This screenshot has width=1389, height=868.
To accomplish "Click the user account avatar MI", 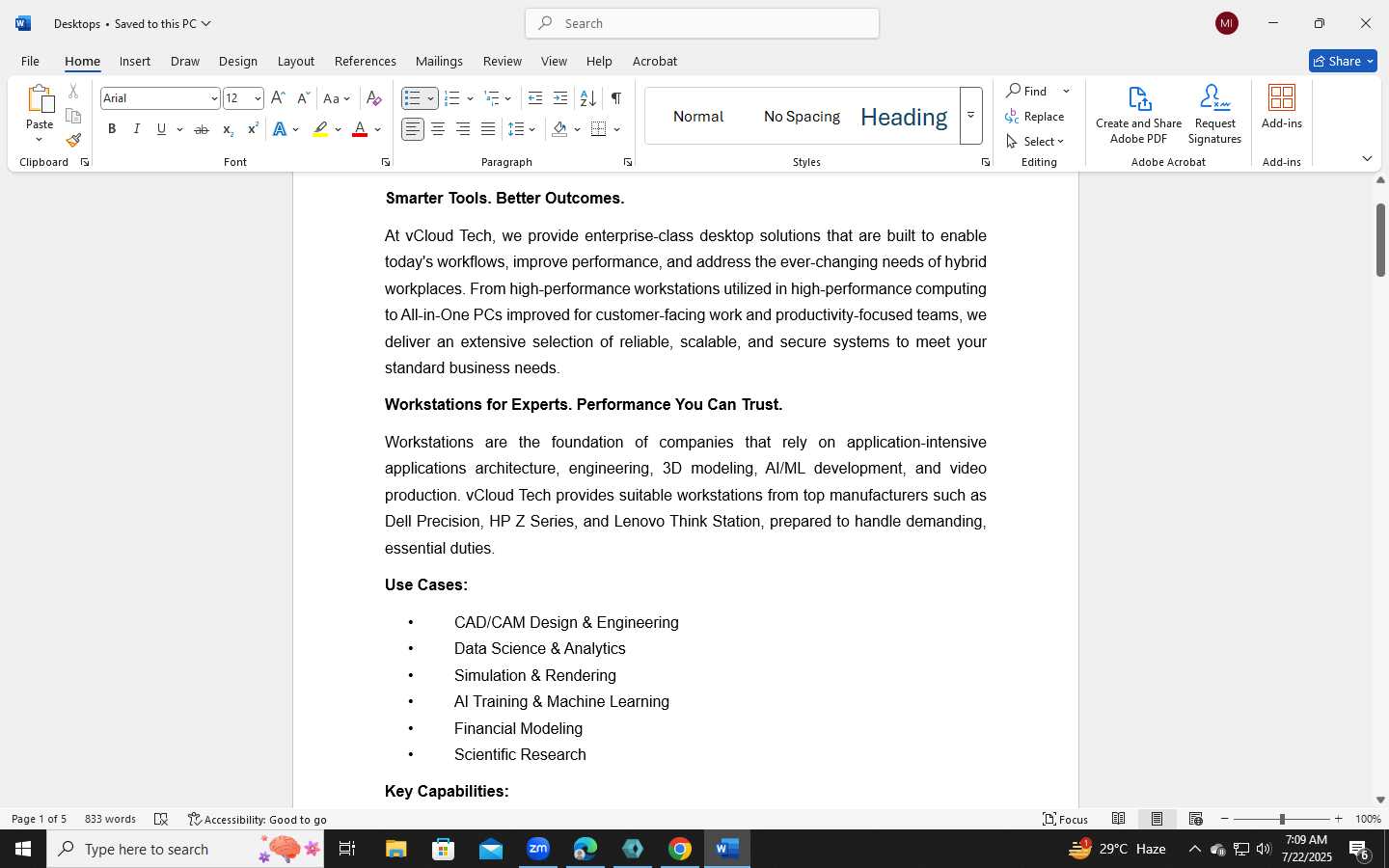I will pos(1227,23).
